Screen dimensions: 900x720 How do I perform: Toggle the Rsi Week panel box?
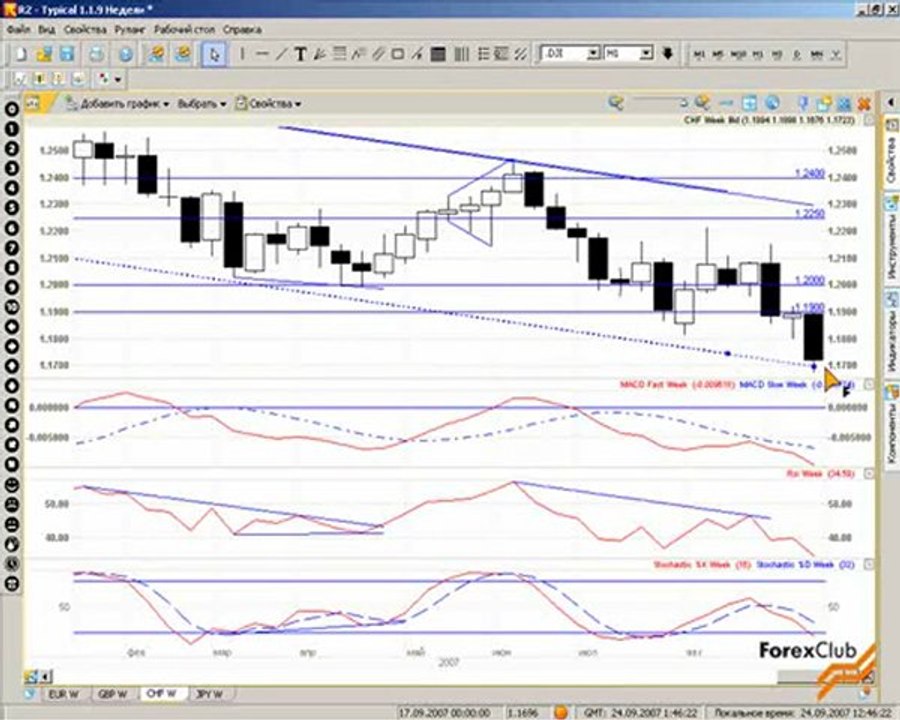[x=868, y=474]
